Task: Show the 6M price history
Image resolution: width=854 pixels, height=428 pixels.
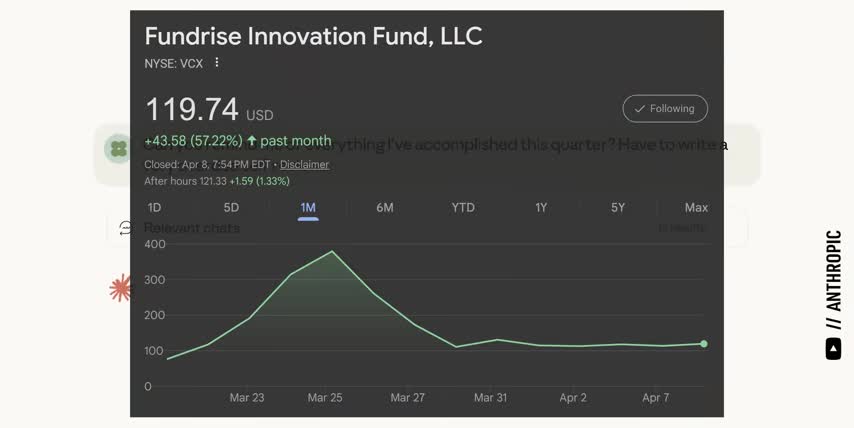Action: coord(385,208)
